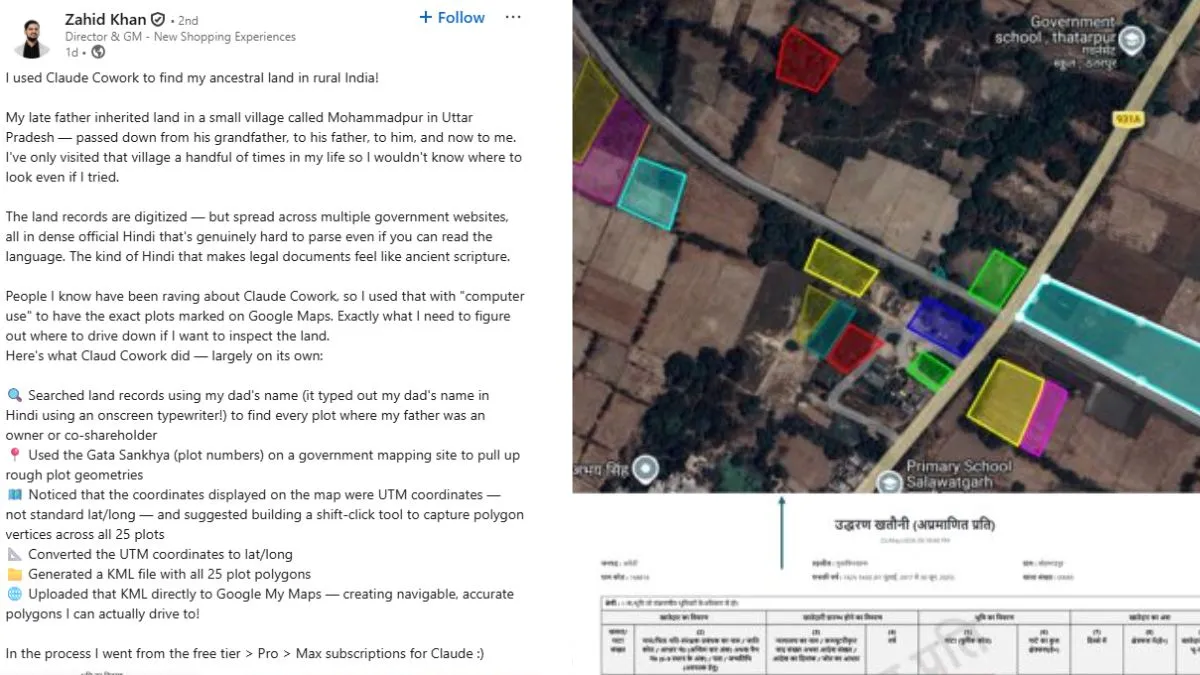
Task: Open the satellite map image
Action: click(886, 246)
